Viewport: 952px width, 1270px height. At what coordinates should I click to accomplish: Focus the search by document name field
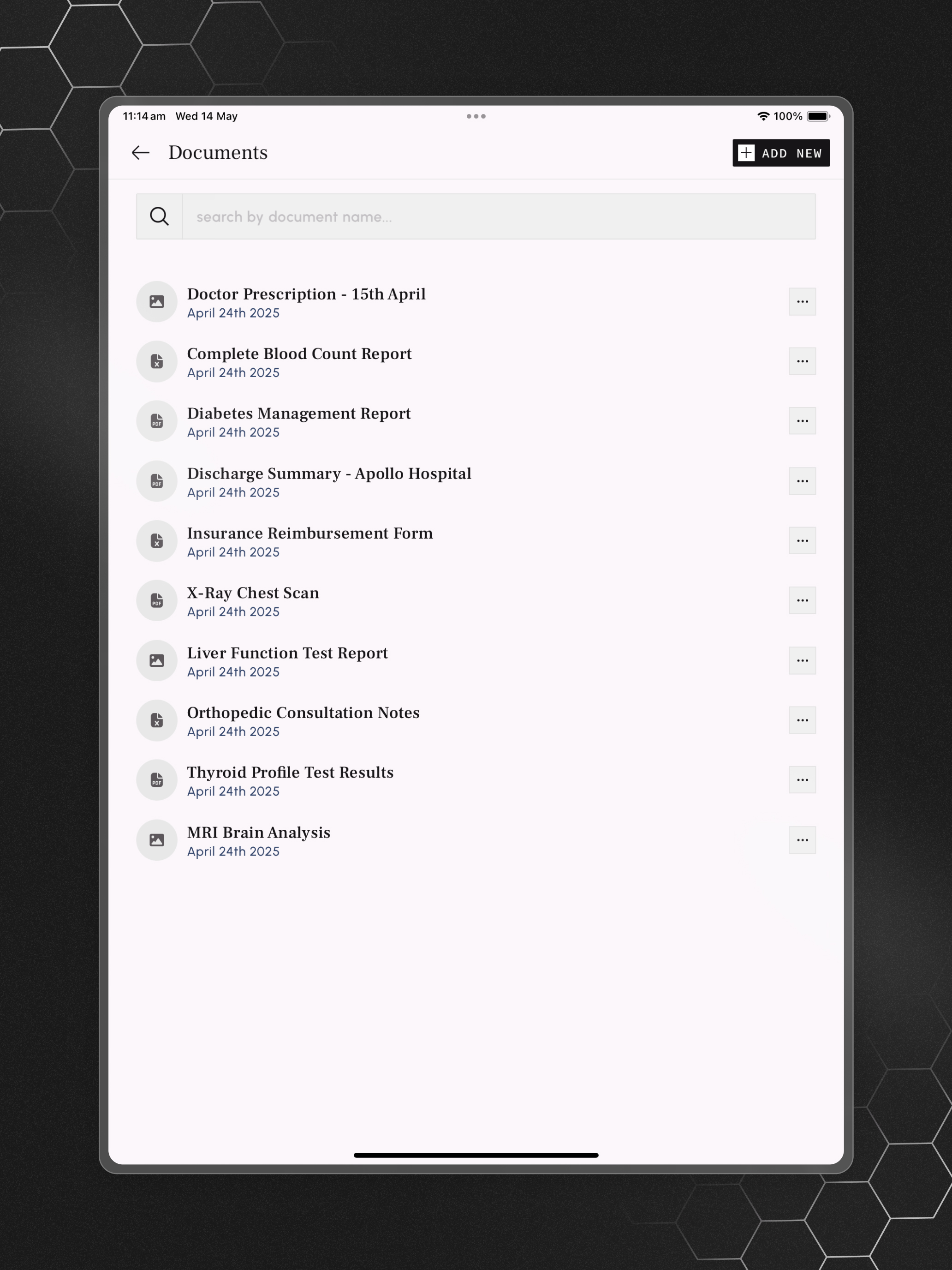499,216
